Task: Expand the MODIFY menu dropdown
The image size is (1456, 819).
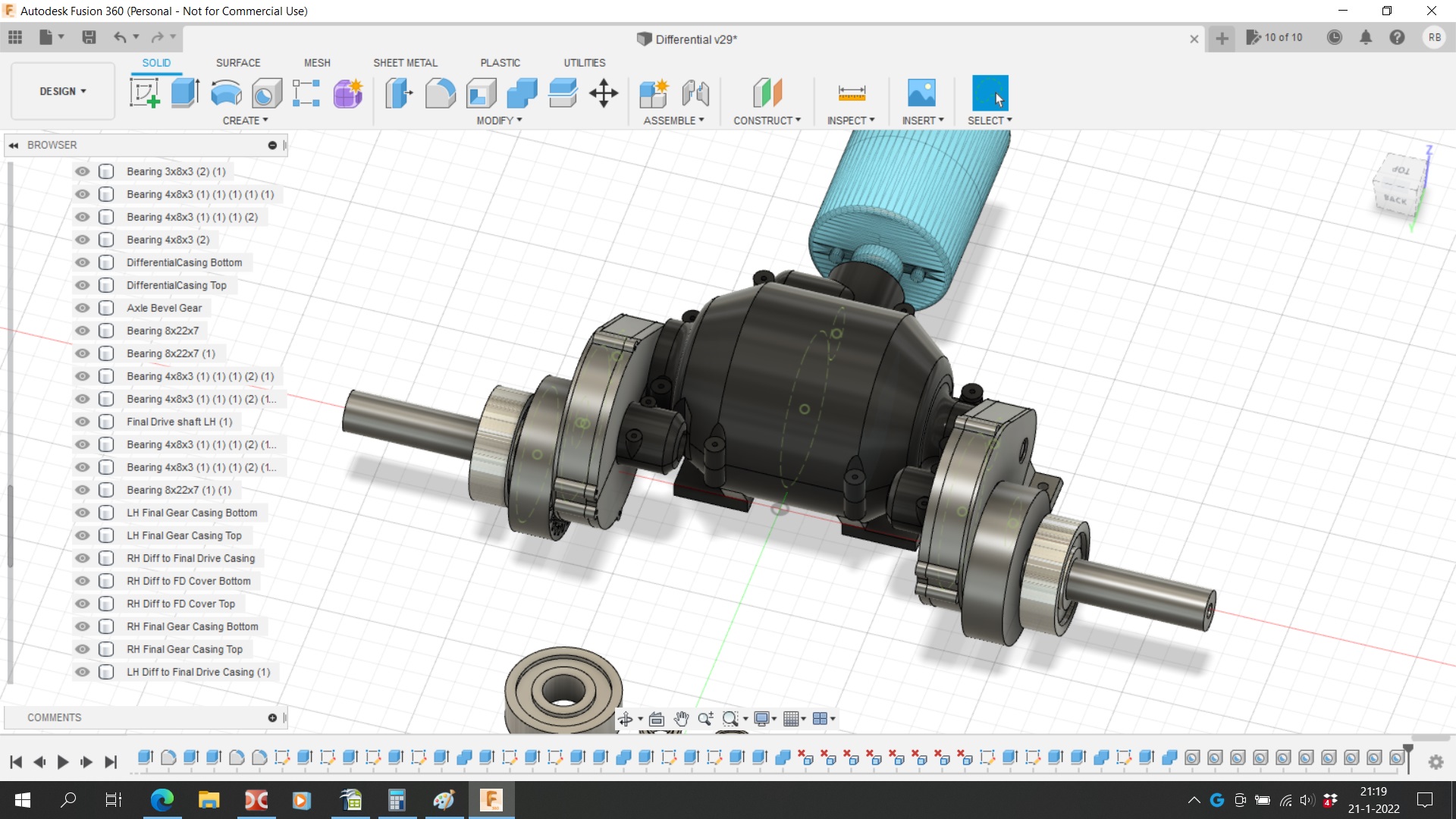Action: (499, 121)
